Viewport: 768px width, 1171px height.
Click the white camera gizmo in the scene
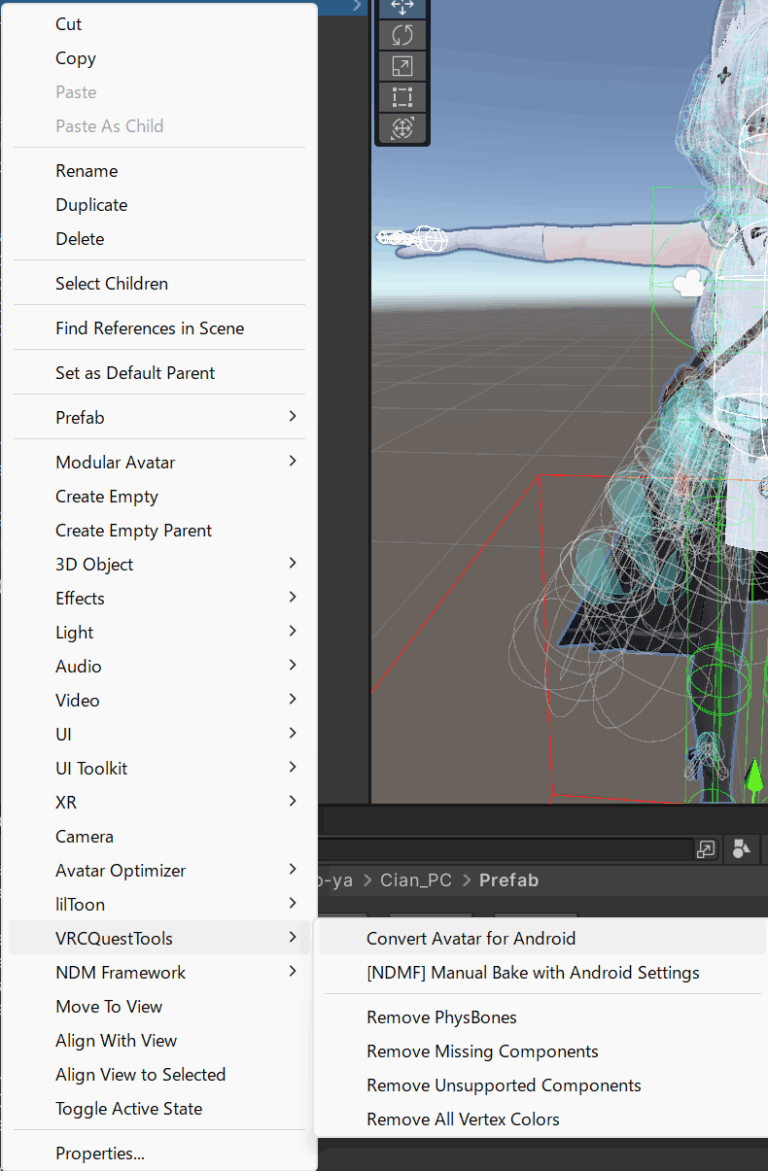(x=687, y=284)
